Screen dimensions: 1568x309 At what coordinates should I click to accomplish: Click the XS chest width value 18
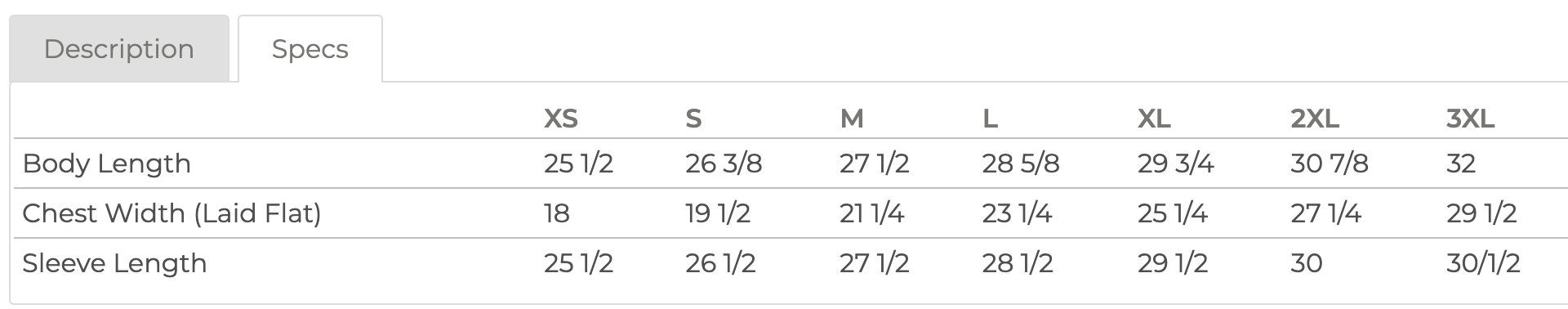(557, 213)
